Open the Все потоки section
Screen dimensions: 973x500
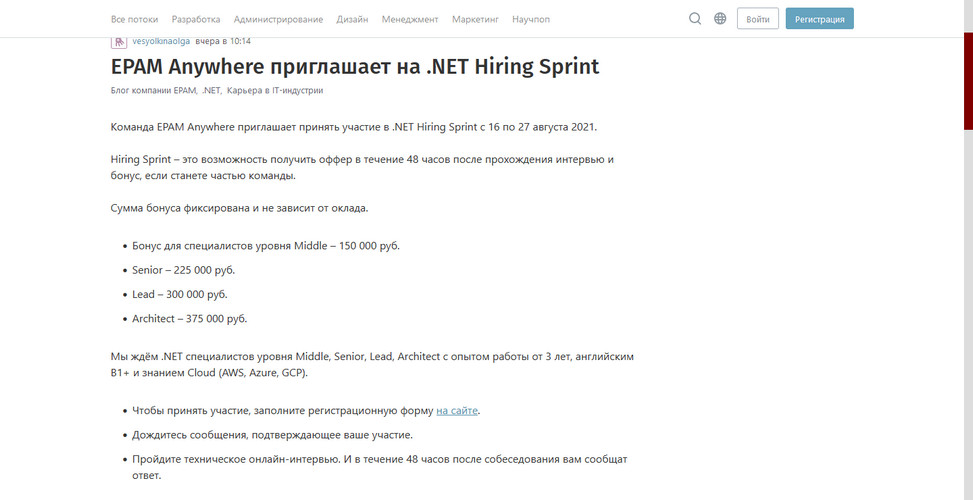[x=135, y=19]
